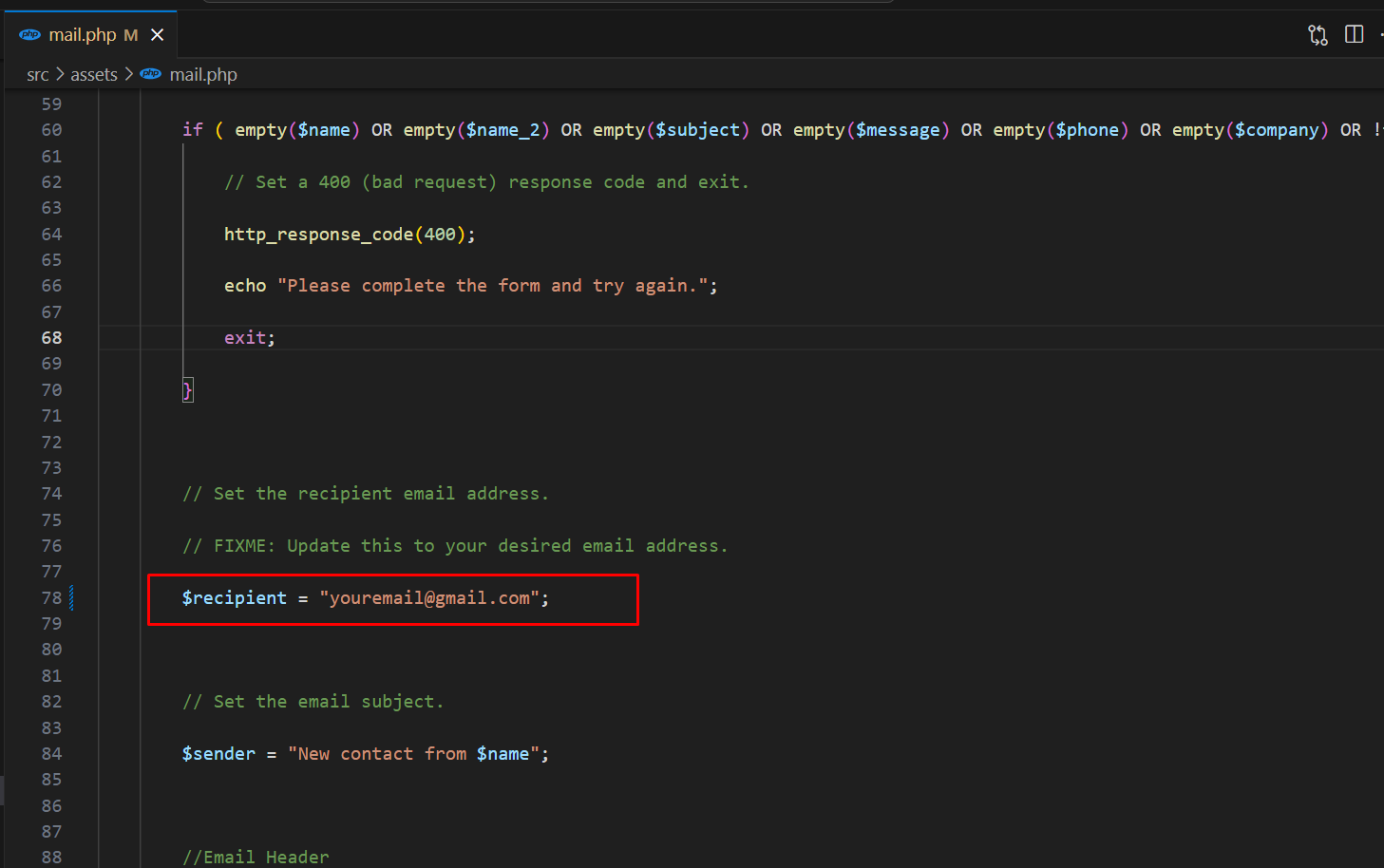This screenshot has width=1384, height=868.
Task: Click the PHP file icon in tab
Action: (29, 35)
